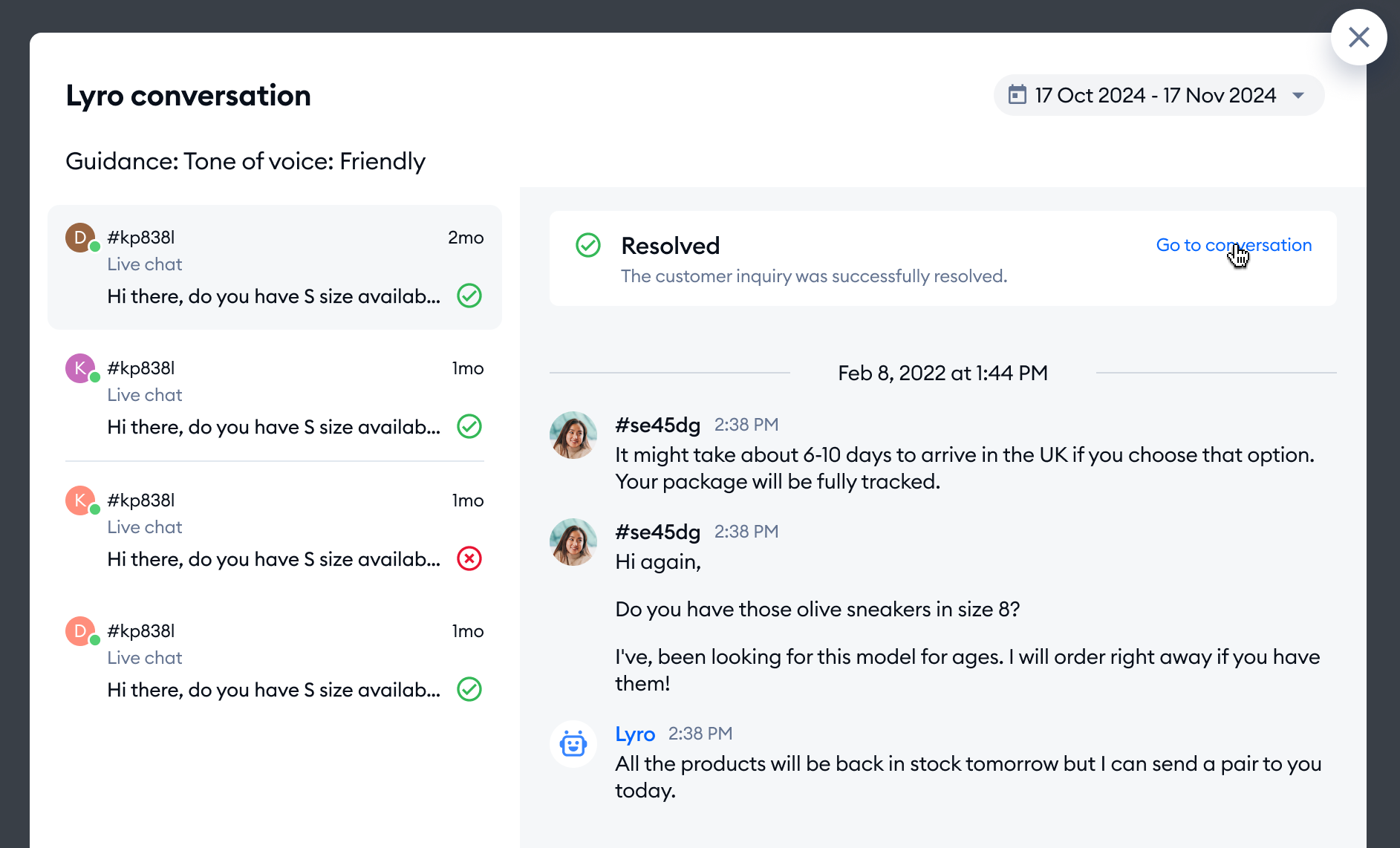Click resolved checkmark on last conversation
This screenshot has height=848, width=1400.
(469, 689)
